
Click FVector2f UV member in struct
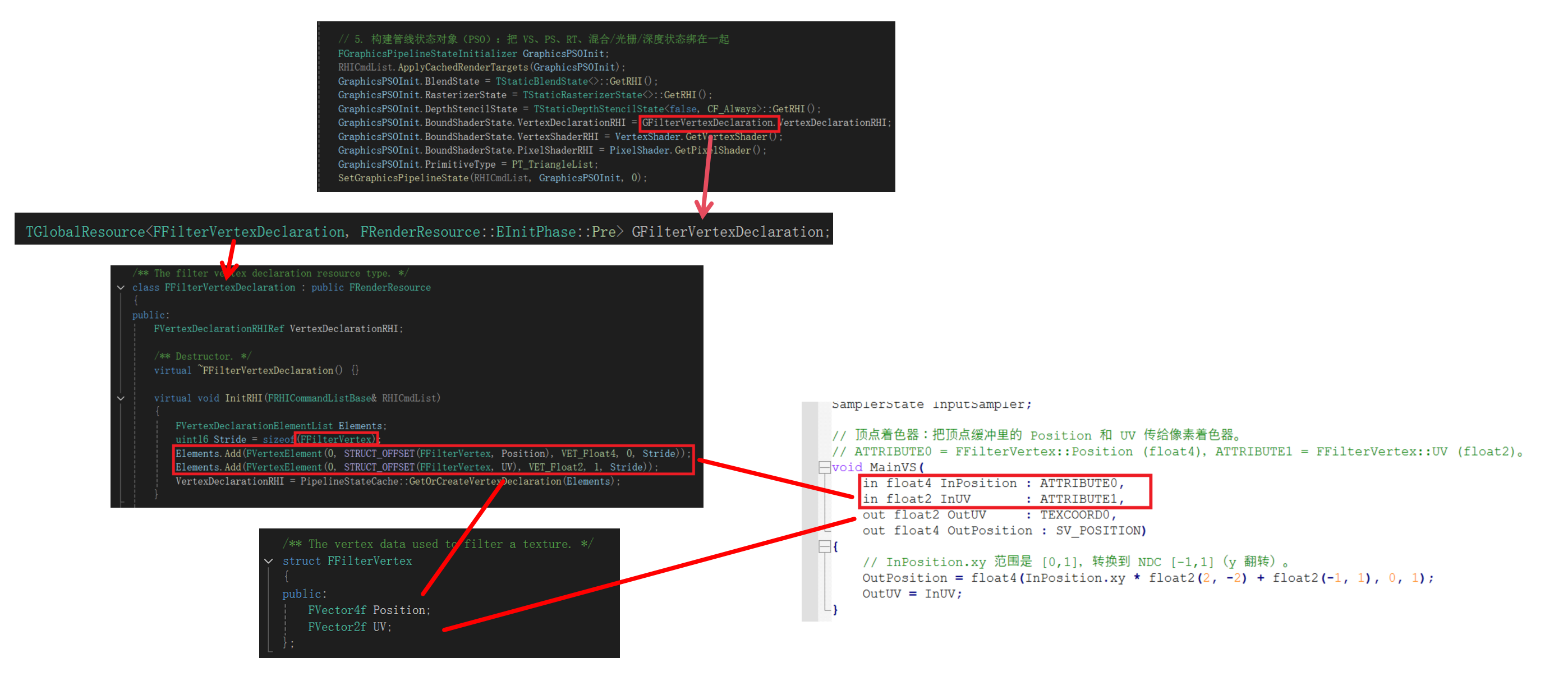tap(350, 627)
